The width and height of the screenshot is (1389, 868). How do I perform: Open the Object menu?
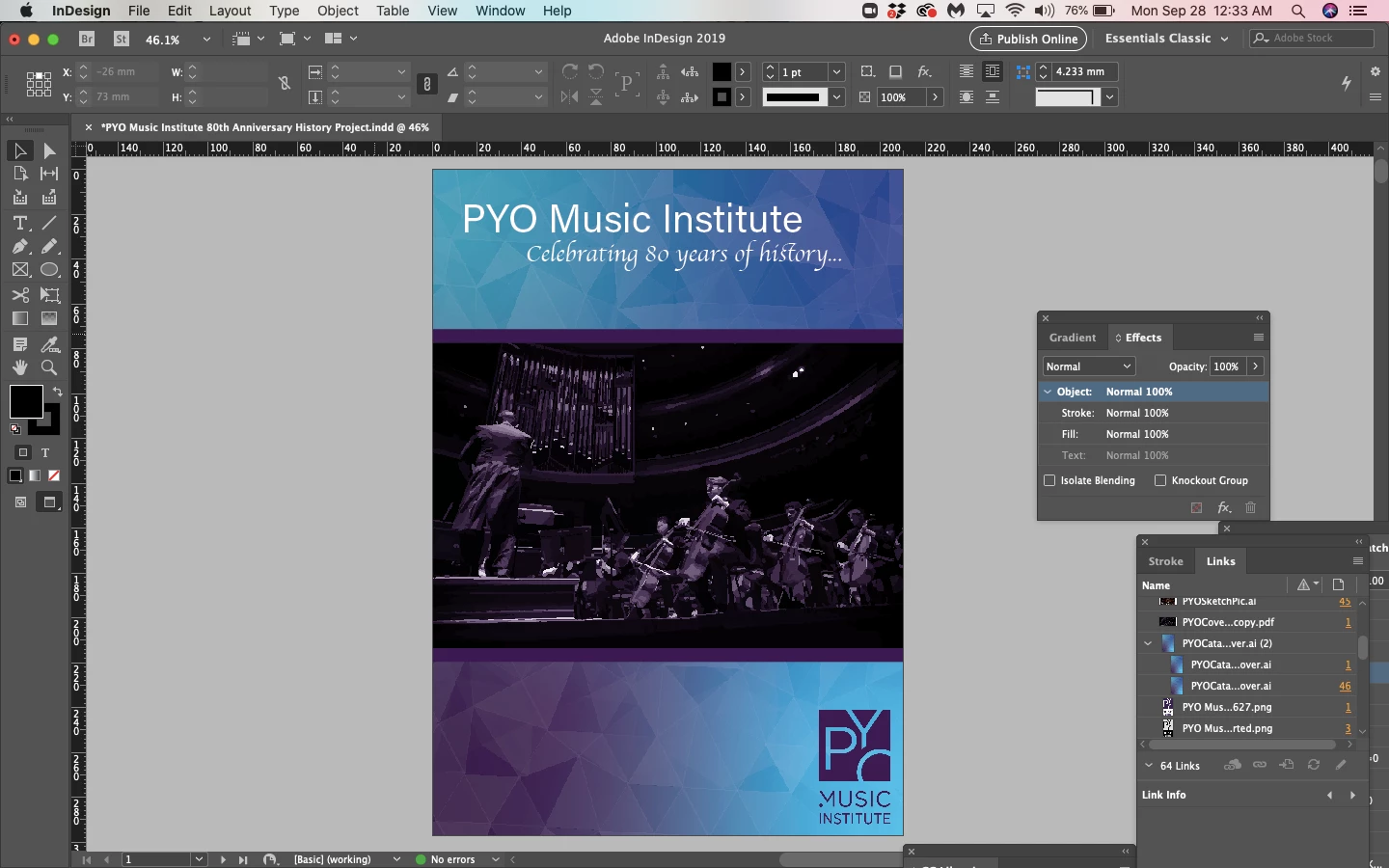point(338,11)
